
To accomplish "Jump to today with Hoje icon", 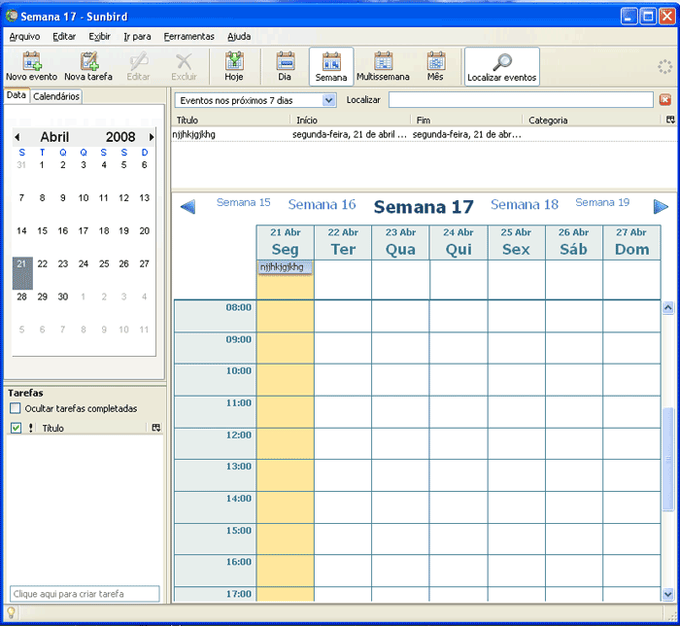I will (234, 66).
